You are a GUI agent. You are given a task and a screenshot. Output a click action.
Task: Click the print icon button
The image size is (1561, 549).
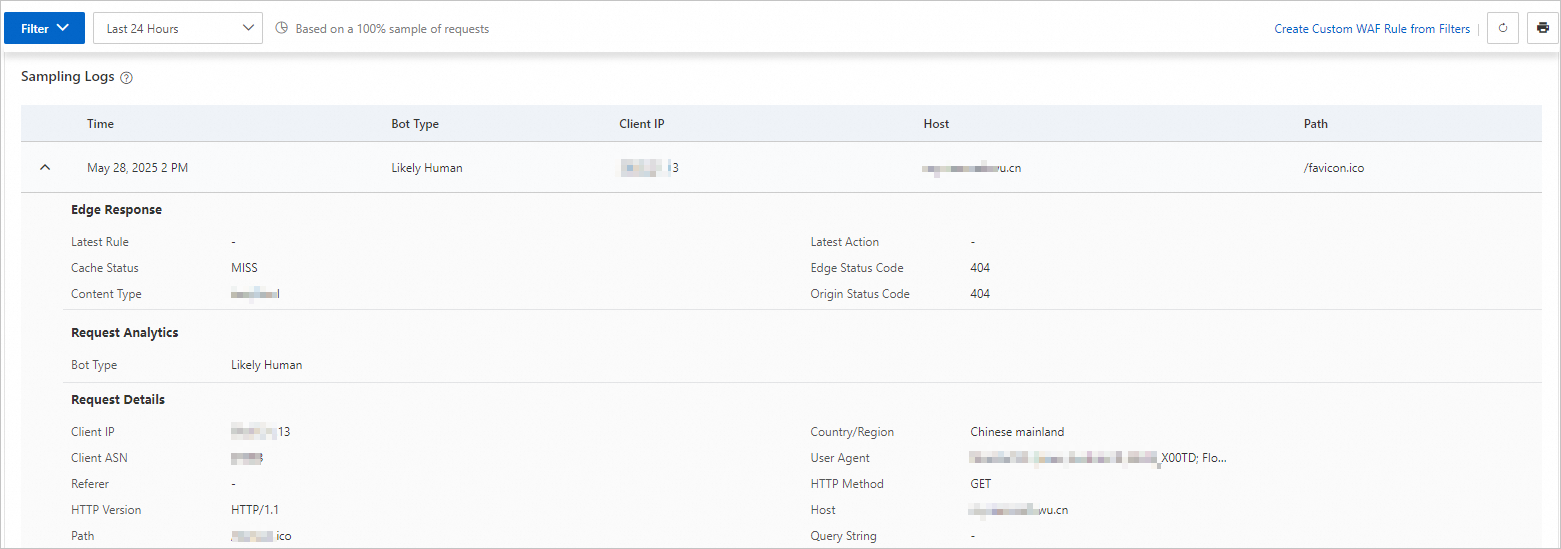1541,29
